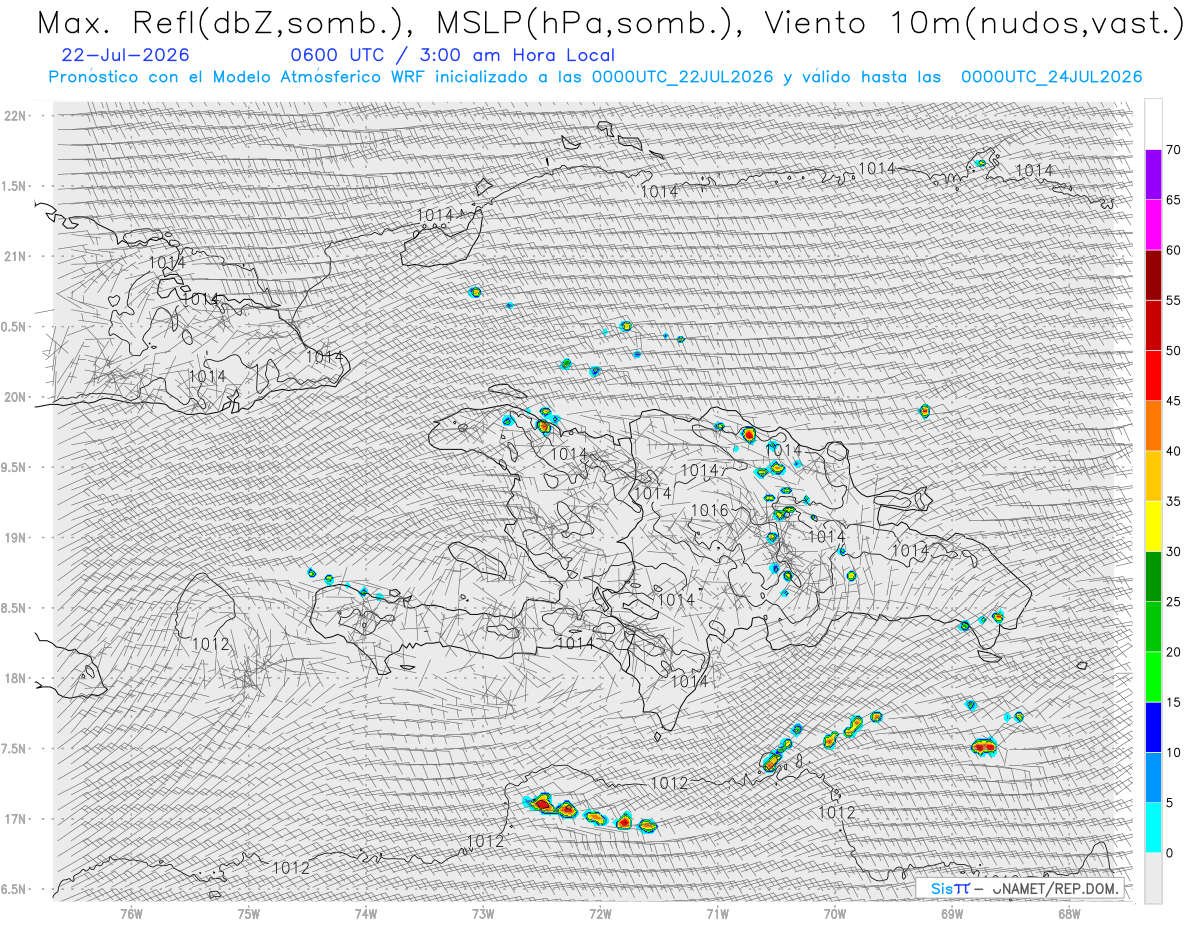The width and height of the screenshot is (1200, 927).
Task: Click the purple 65–70 dBZ colorbar segment
Action: coord(1153,174)
